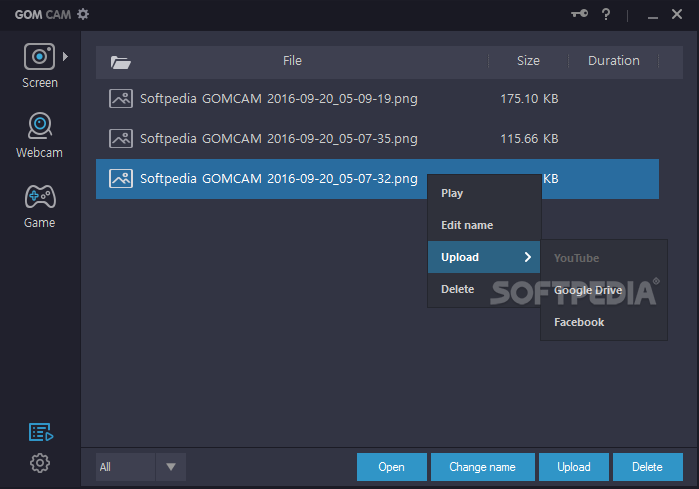699x489 pixels.
Task: Select YouTube in upload submenu
Action: click(x=604, y=258)
